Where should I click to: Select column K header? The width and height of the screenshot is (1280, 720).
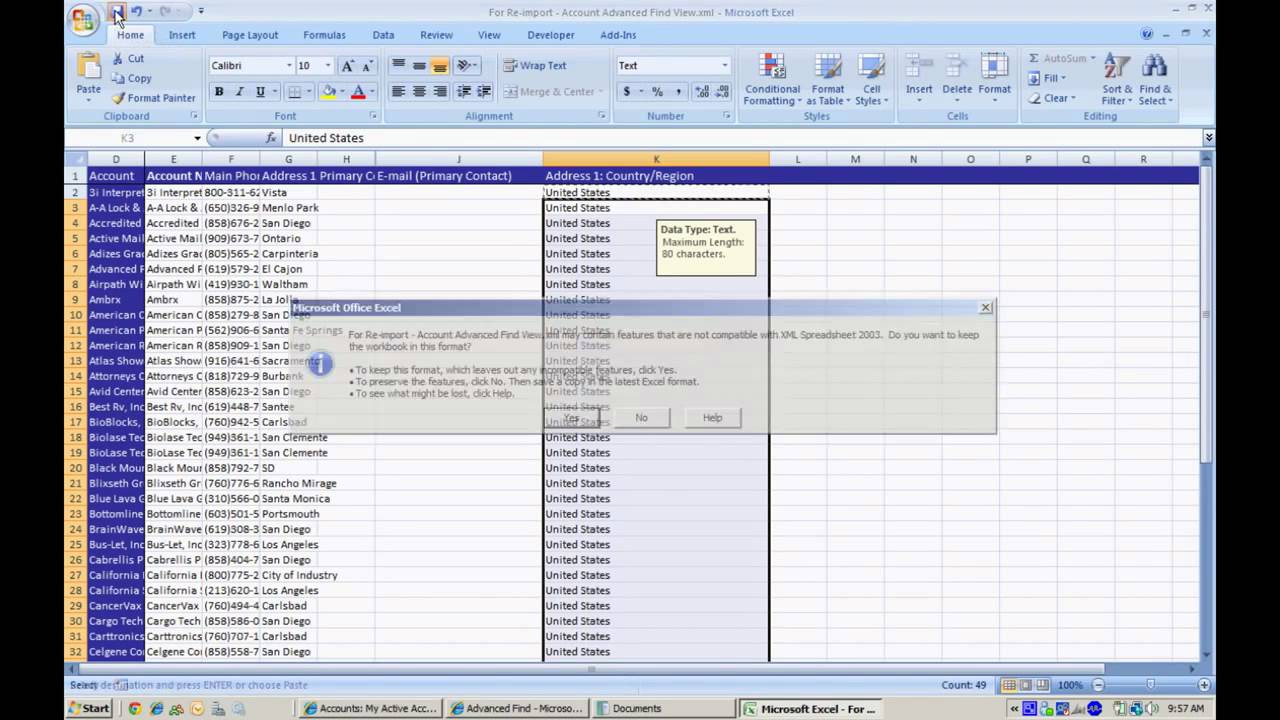click(656, 160)
